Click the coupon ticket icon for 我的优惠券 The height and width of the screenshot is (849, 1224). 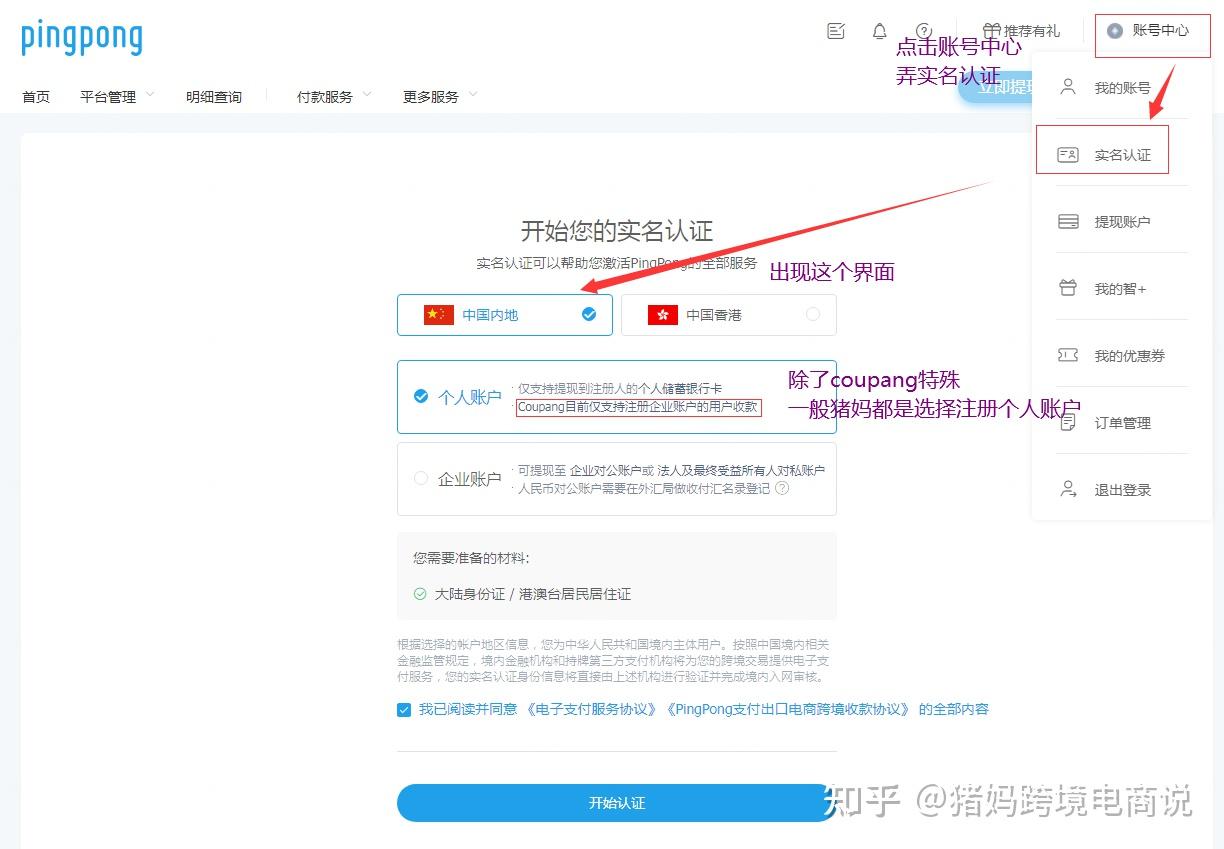(1068, 356)
